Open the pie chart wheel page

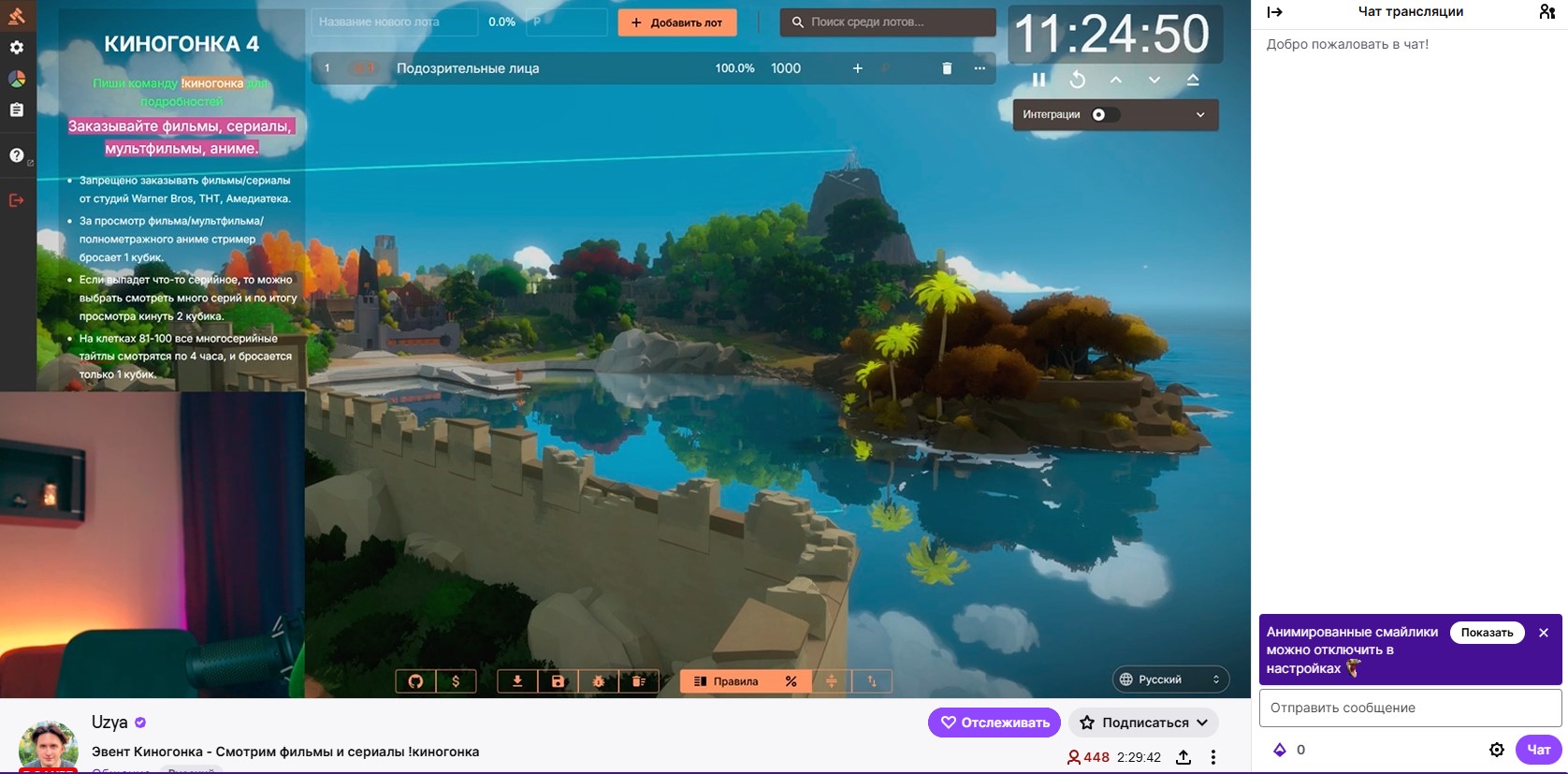pos(17,79)
